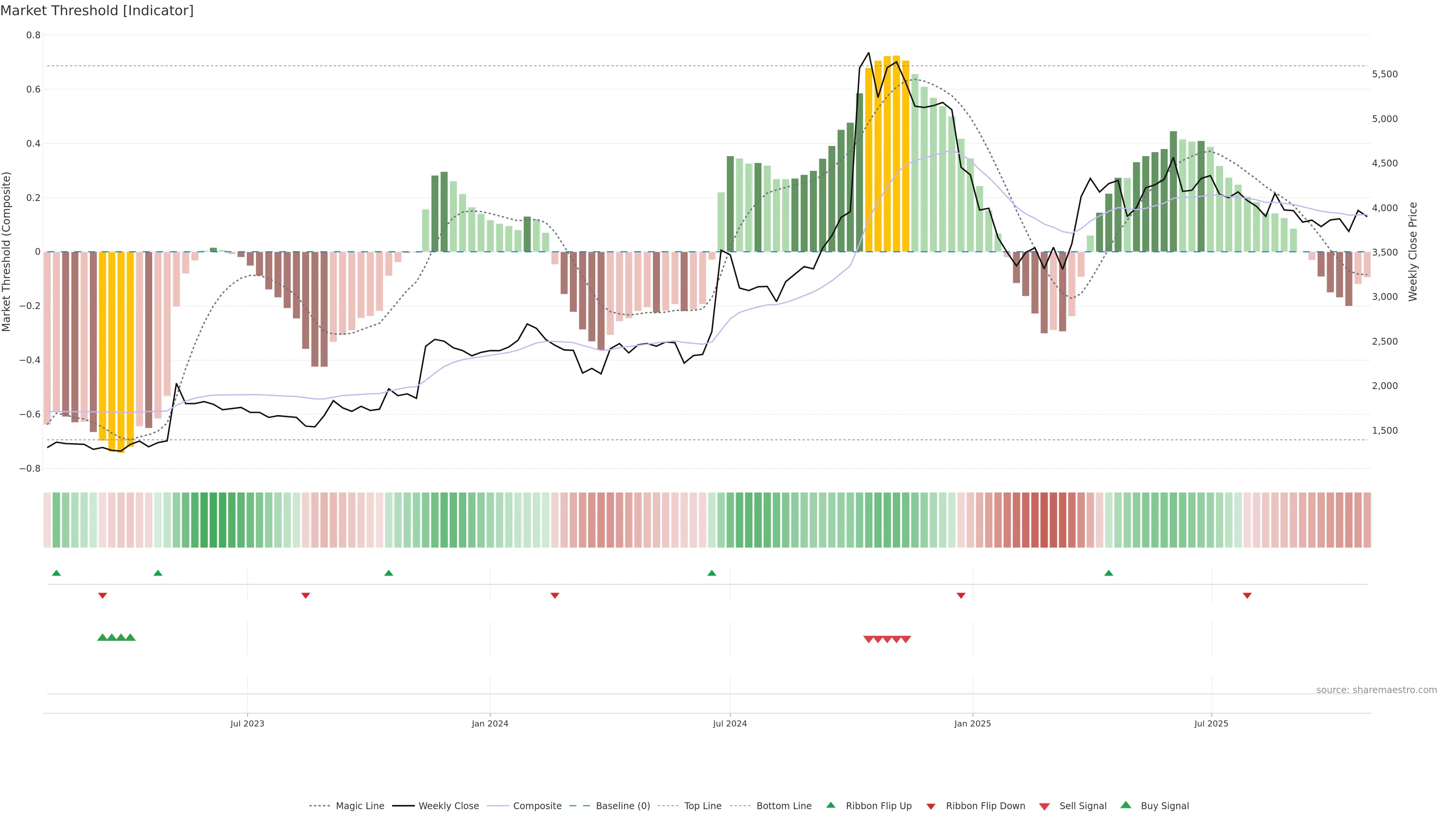Click the ribbon flip down marker near Jan 2025

[x=961, y=595]
